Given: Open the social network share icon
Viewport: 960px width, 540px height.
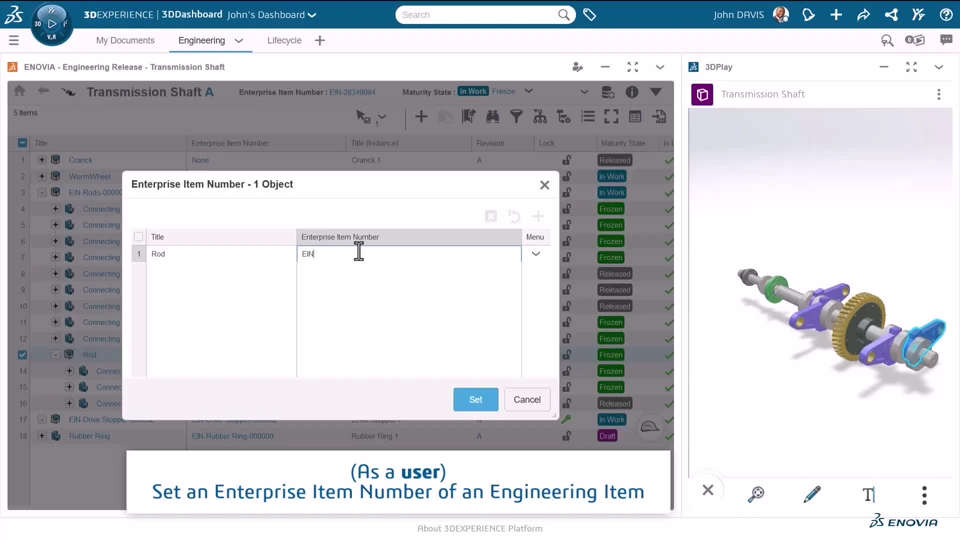Looking at the screenshot, I should pos(891,15).
